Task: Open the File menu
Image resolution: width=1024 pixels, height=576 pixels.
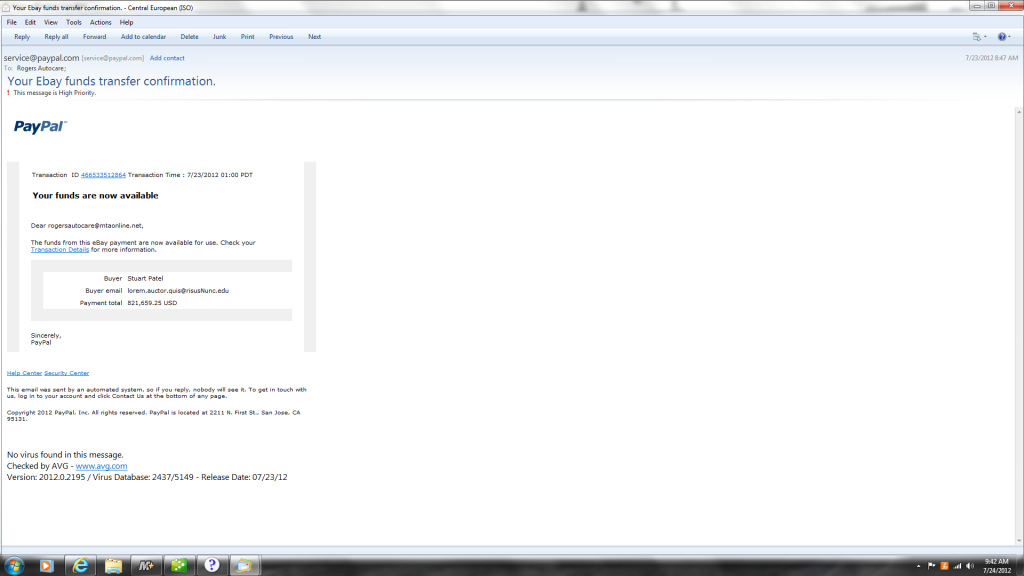Action: coord(12,22)
